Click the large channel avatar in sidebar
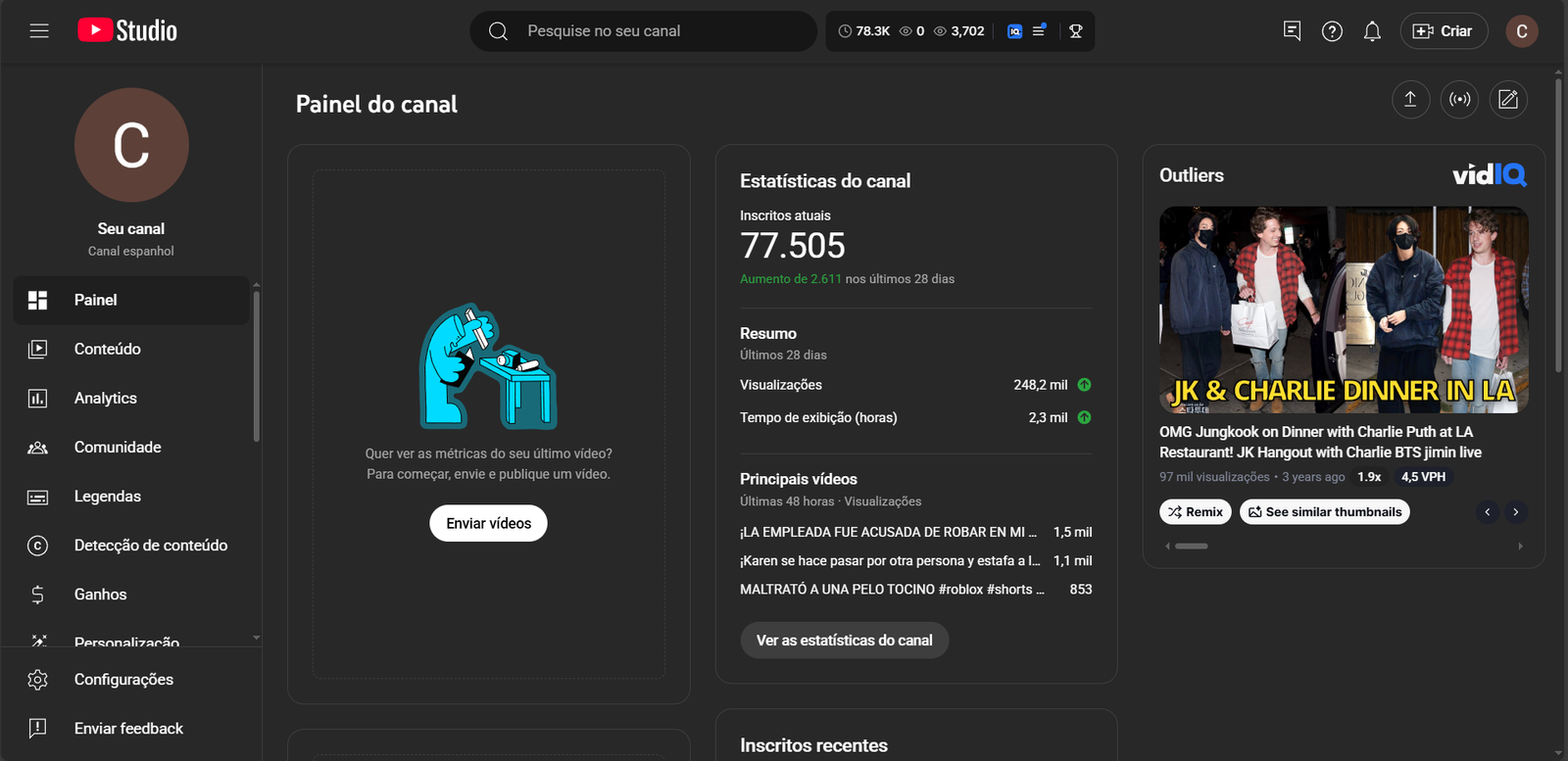 point(131,145)
